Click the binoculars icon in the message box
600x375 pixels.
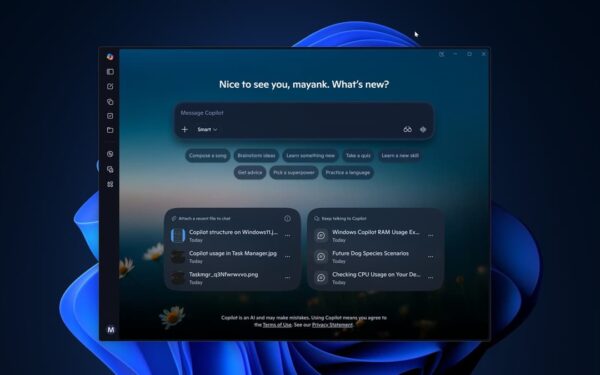pyautogui.click(x=408, y=129)
